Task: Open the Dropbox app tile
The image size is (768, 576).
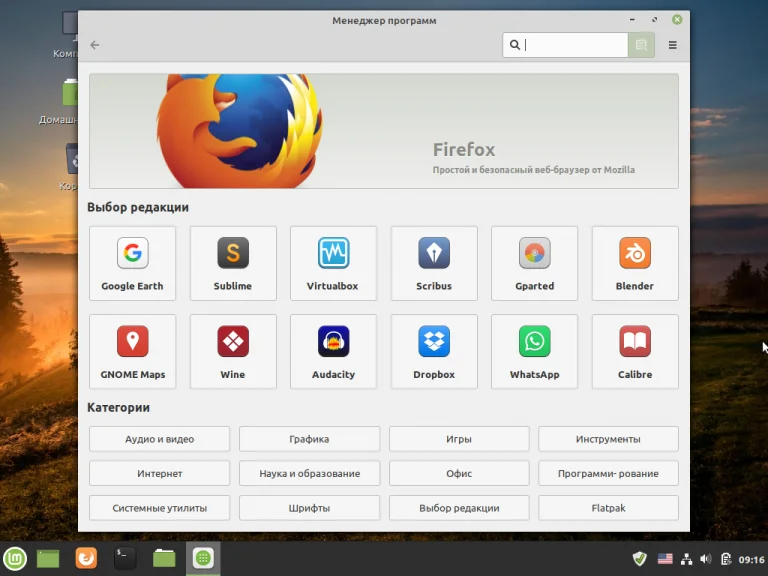Action: (x=434, y=352)
